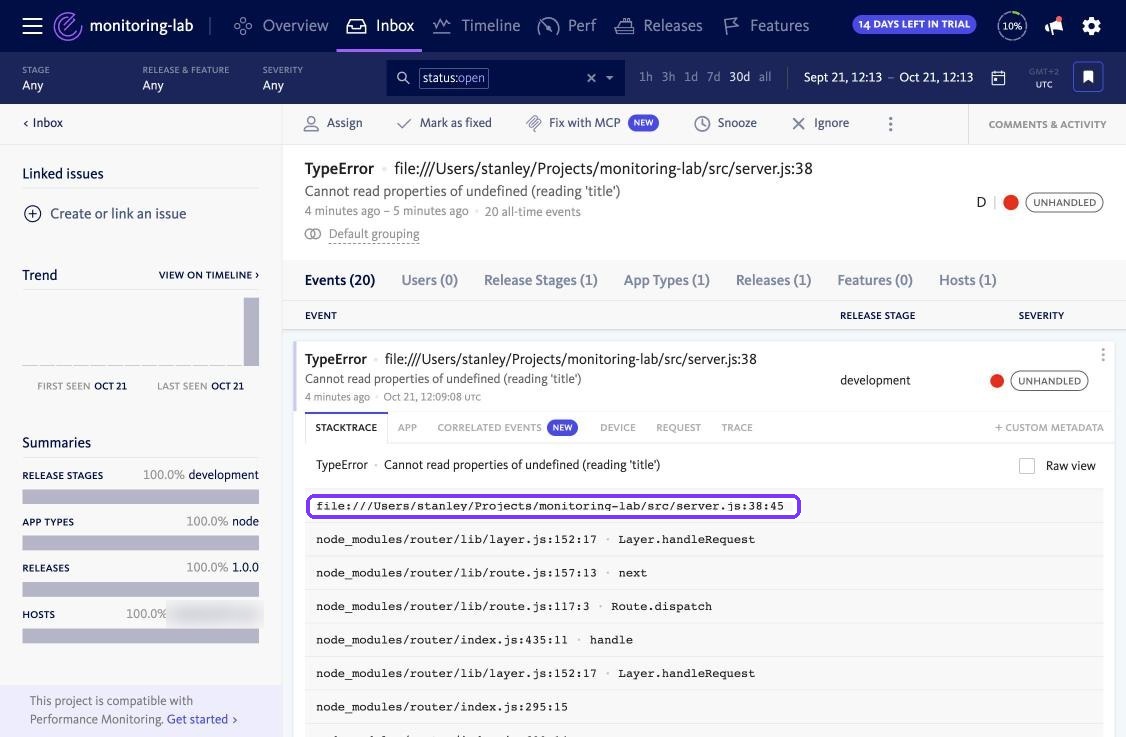Click the 10% setup progress circle
The width and height of the screenshot is (1126, 737).
click(1012, 26)
